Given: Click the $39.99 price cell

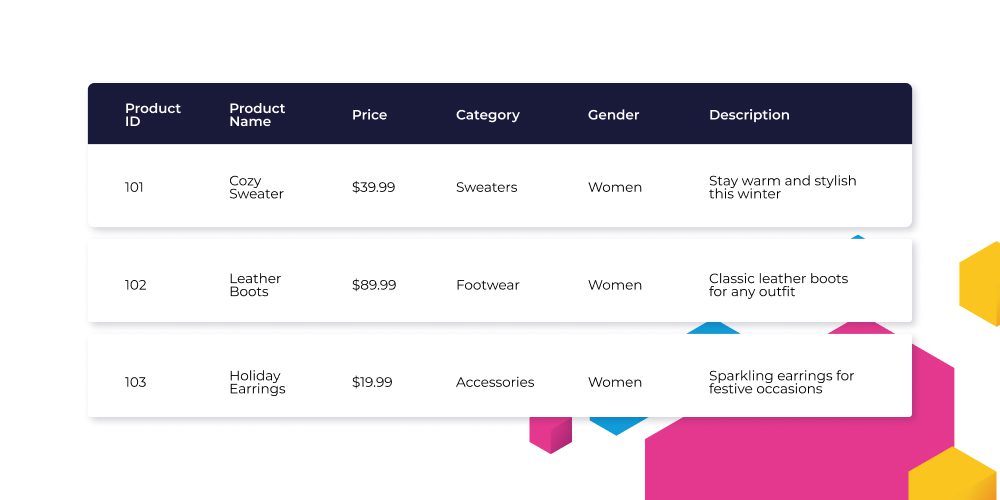Looking at the screenshot, I should [373, 187].
